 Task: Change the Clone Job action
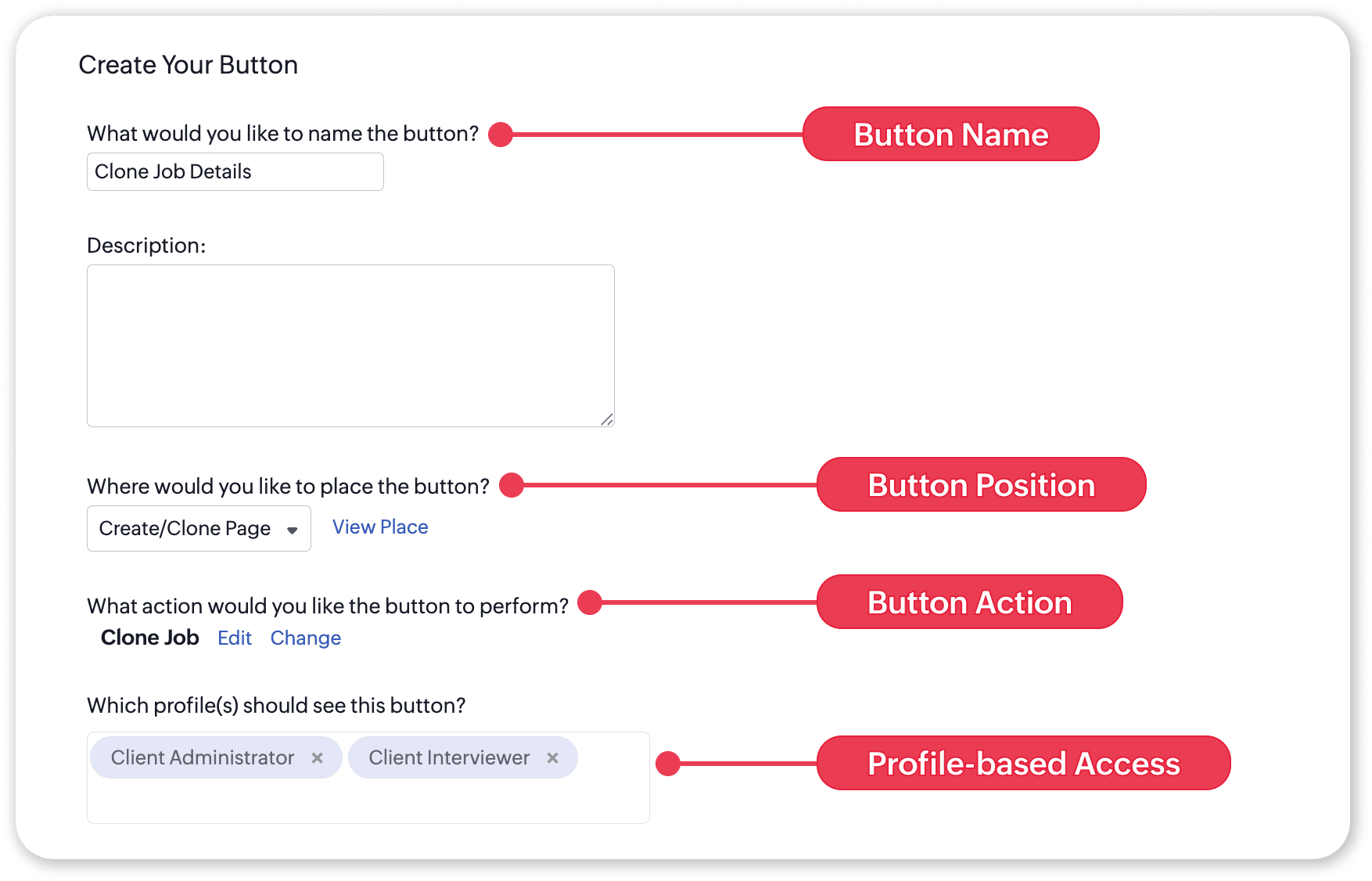(x=306, y=638)
